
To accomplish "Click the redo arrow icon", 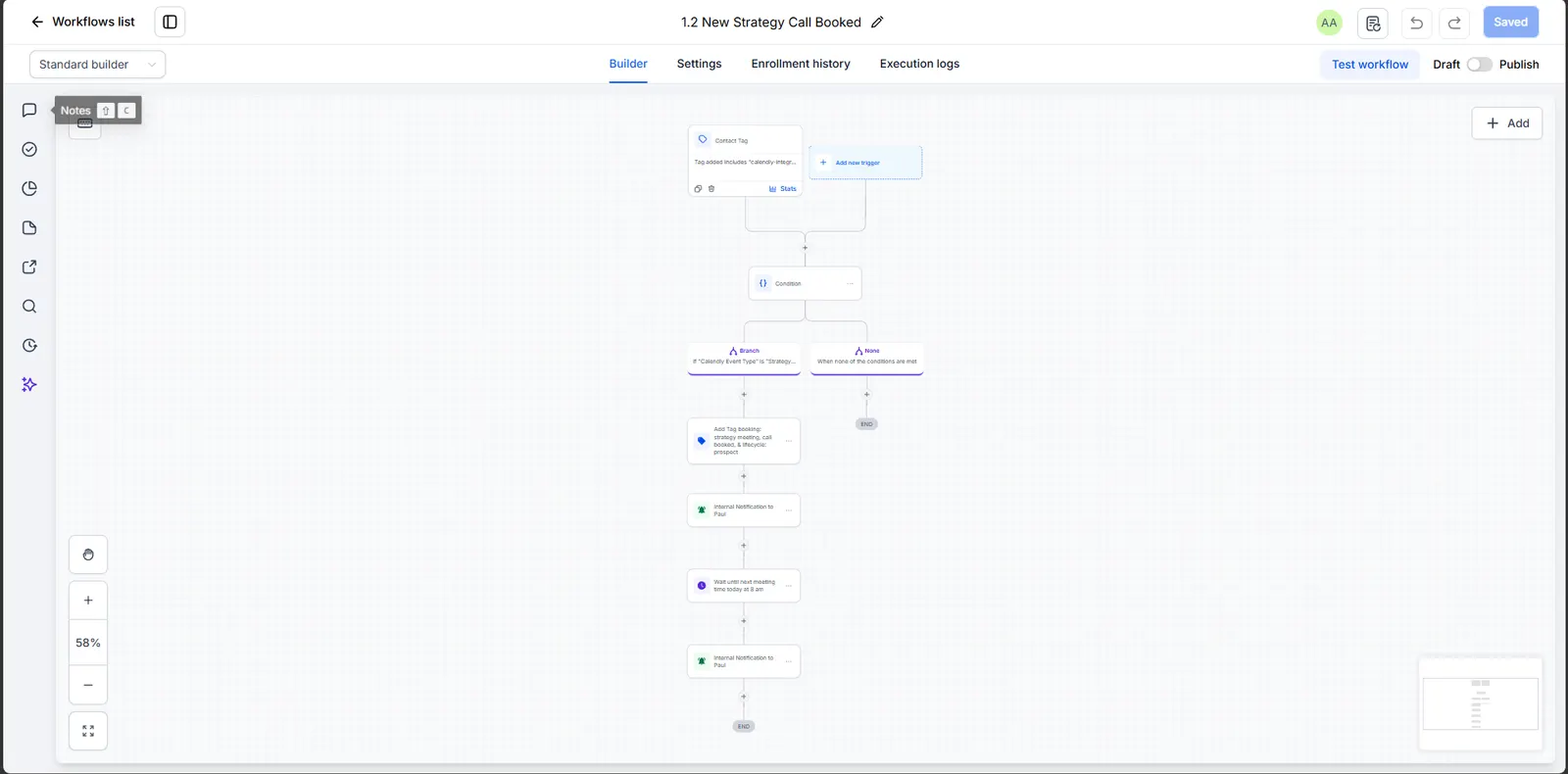I will point(1454,23).
